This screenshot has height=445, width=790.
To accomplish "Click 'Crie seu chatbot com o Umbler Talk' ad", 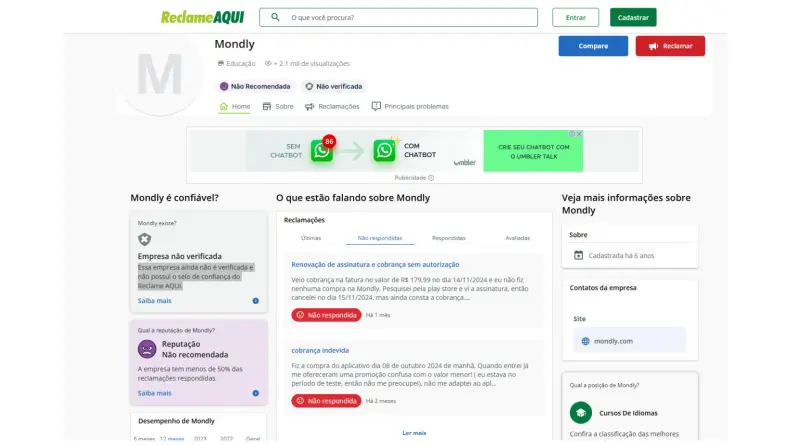I will (533, 151).
